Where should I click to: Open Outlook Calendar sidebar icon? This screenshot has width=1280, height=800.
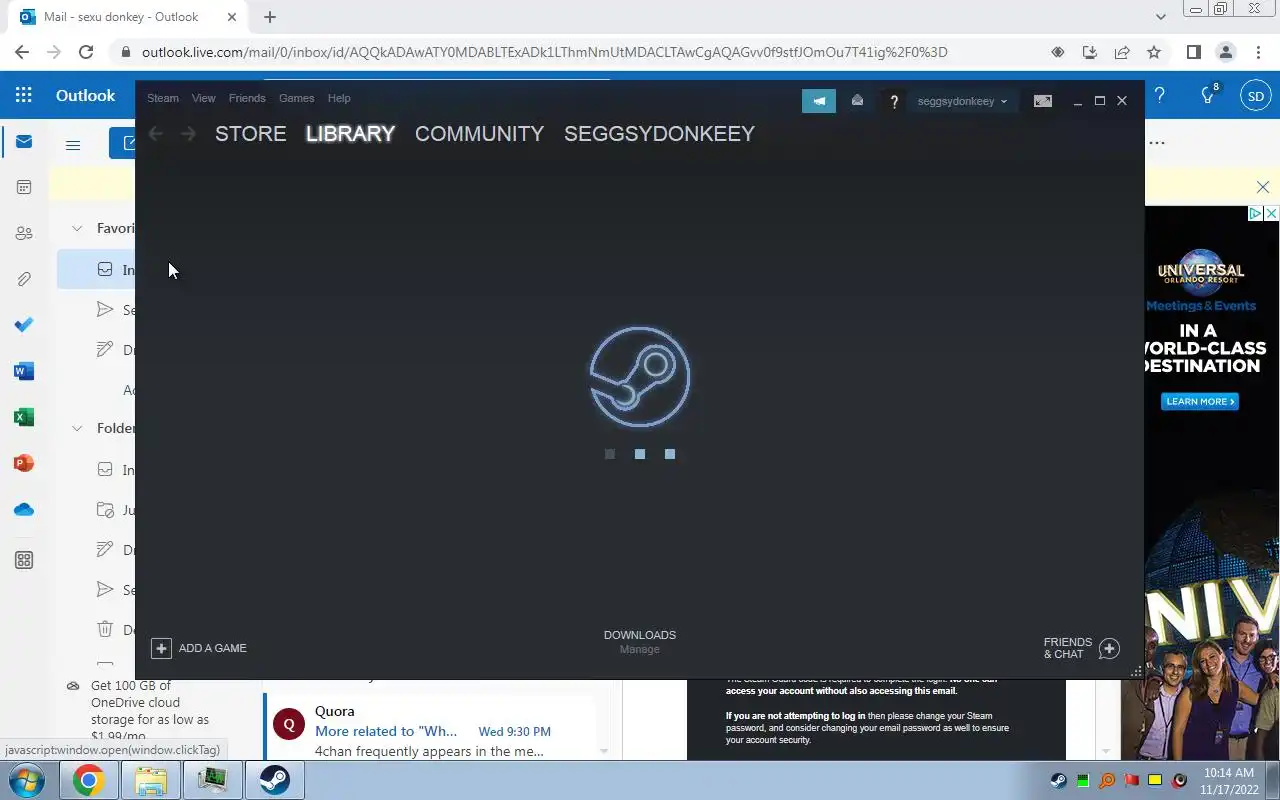click(x=24, y=187)
